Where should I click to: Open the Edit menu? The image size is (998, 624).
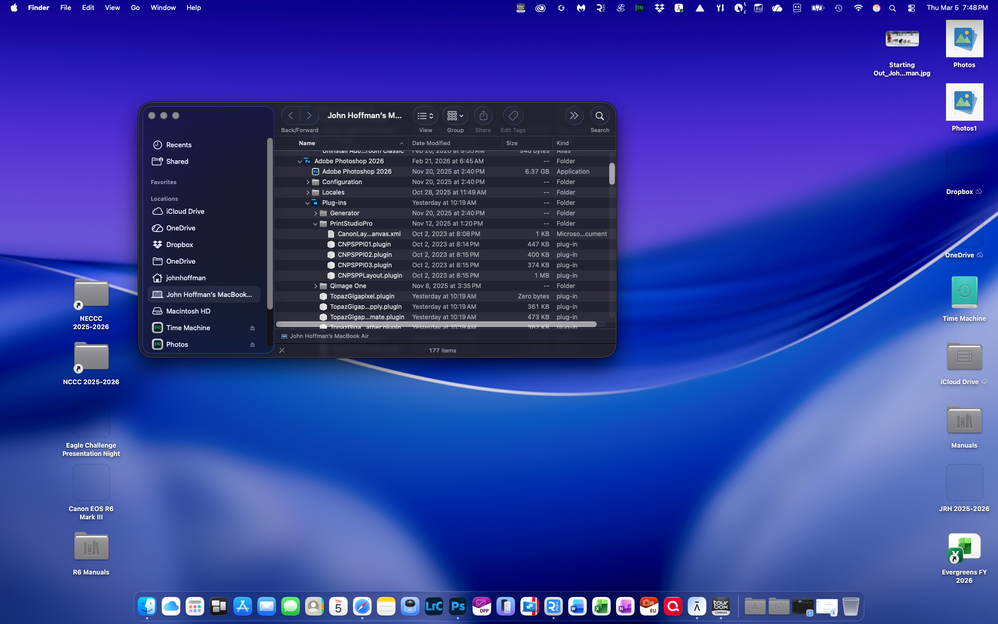88,8
